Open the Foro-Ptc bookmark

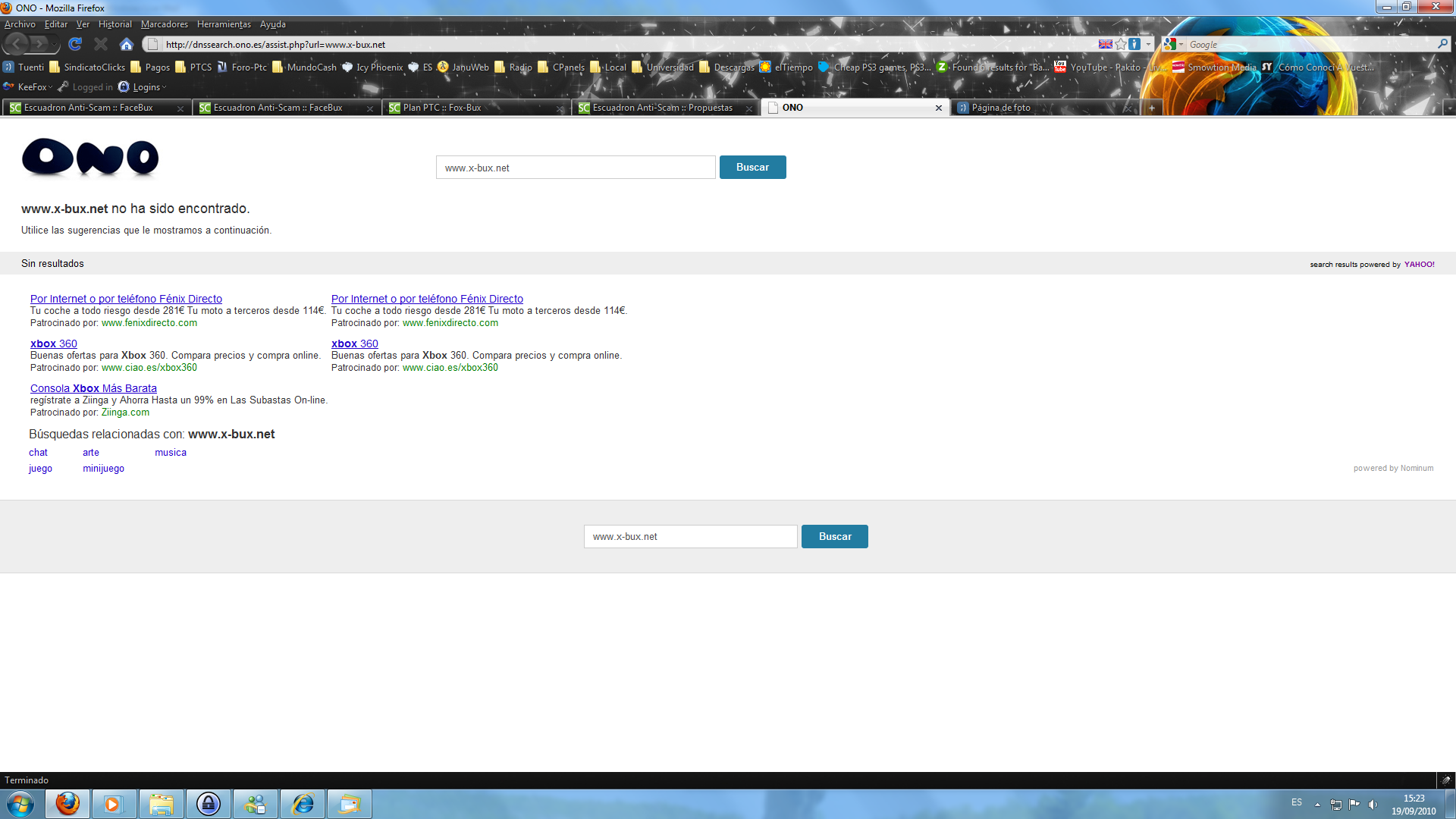[242, 67]
